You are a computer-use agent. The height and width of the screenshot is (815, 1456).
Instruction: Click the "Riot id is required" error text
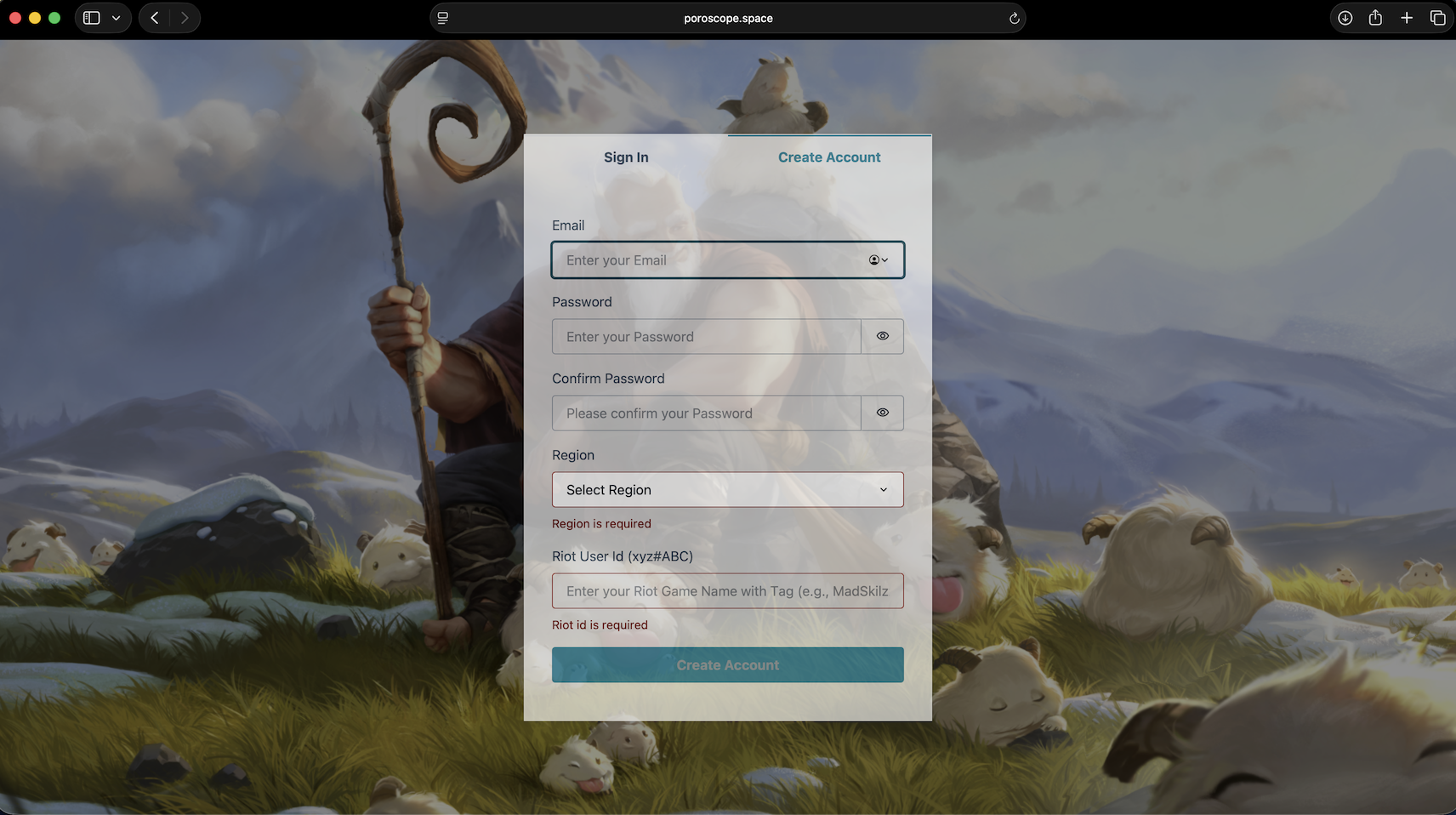(600, 625)
